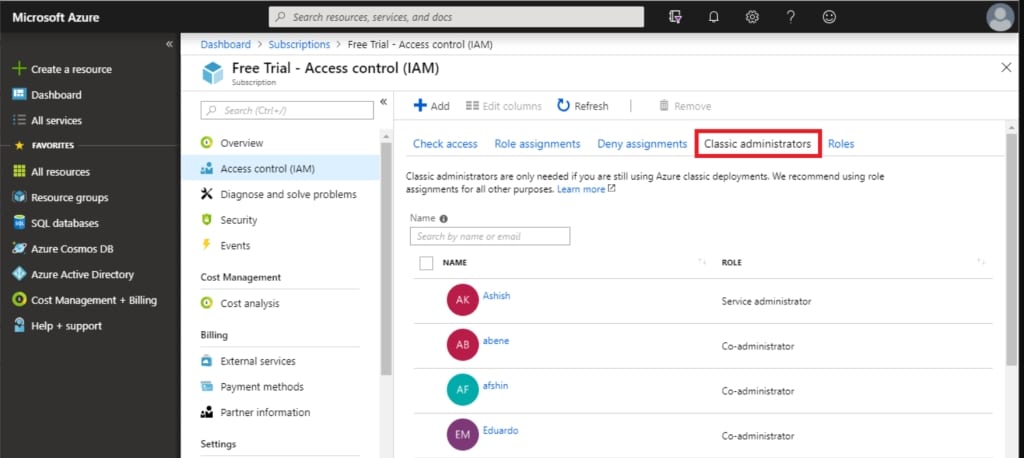This screenshot has height=458, width=1024.
Task: Click the Azure Active Directory icon
Action: click(19, 274)
